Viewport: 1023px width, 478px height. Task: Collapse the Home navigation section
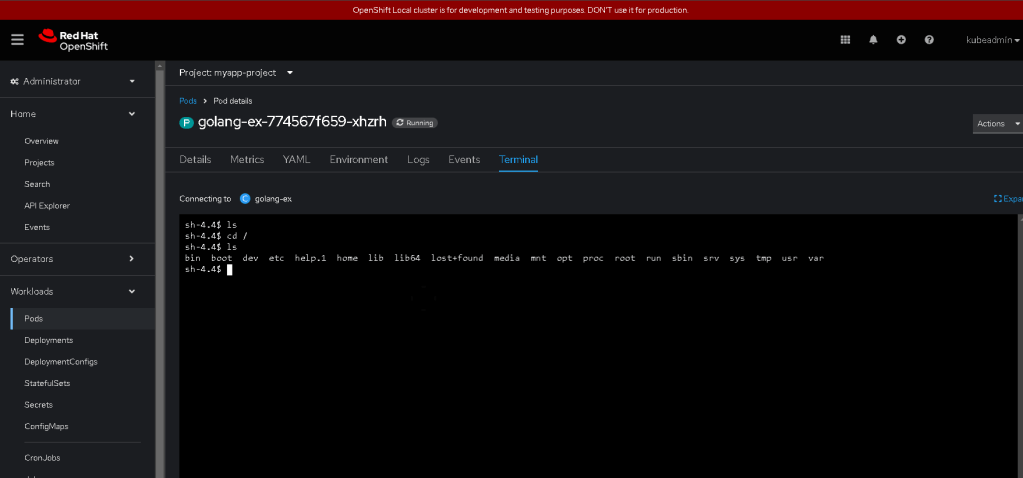pos(73,114)
